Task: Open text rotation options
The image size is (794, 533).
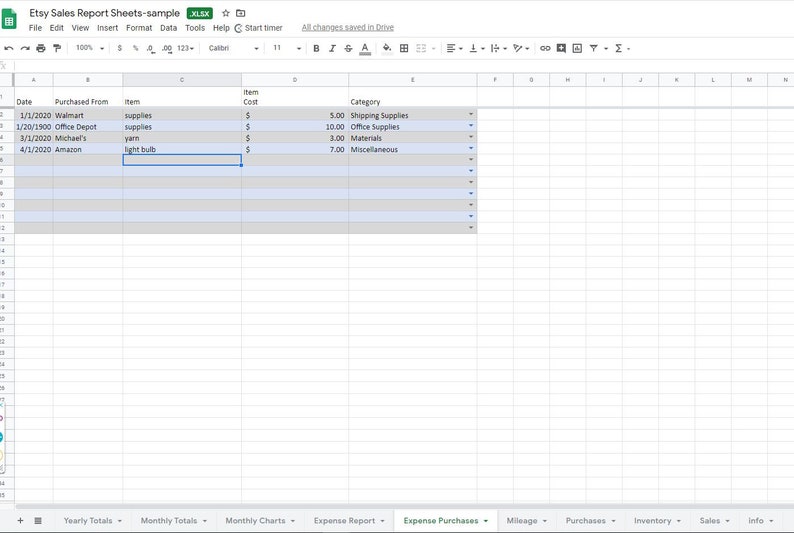Action: [521, 48]
